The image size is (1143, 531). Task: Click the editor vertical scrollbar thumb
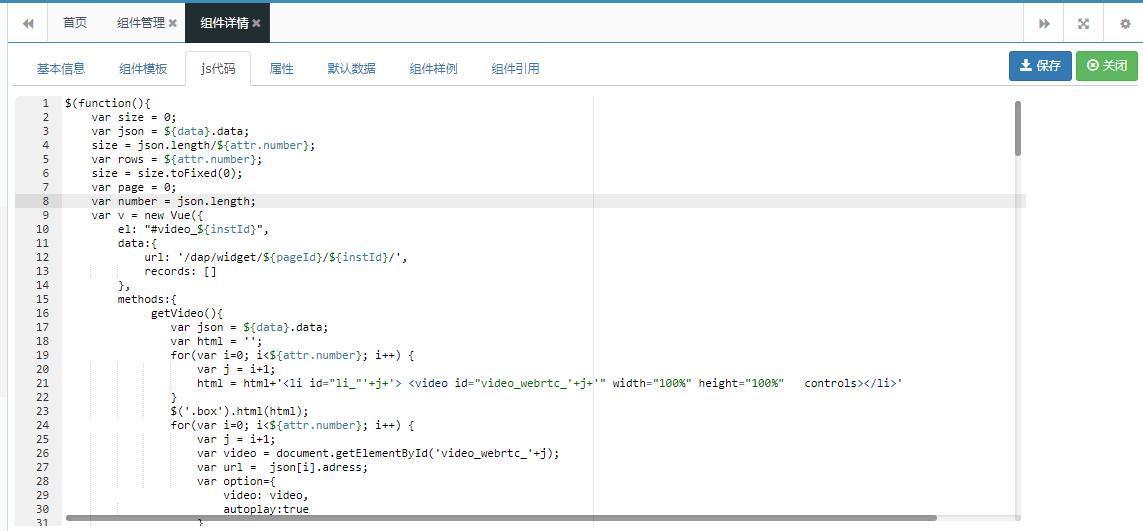point(1018,128)
